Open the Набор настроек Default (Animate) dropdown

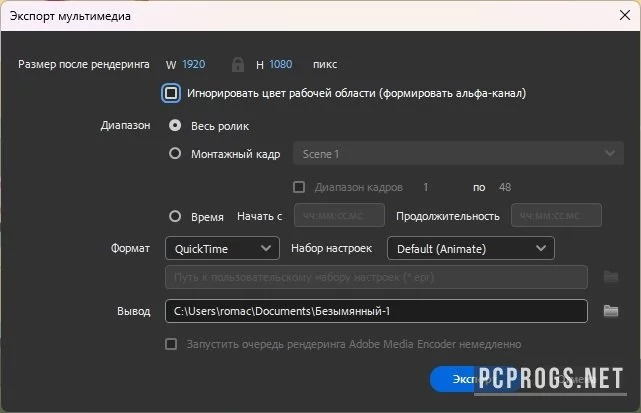tap(471, 248)
